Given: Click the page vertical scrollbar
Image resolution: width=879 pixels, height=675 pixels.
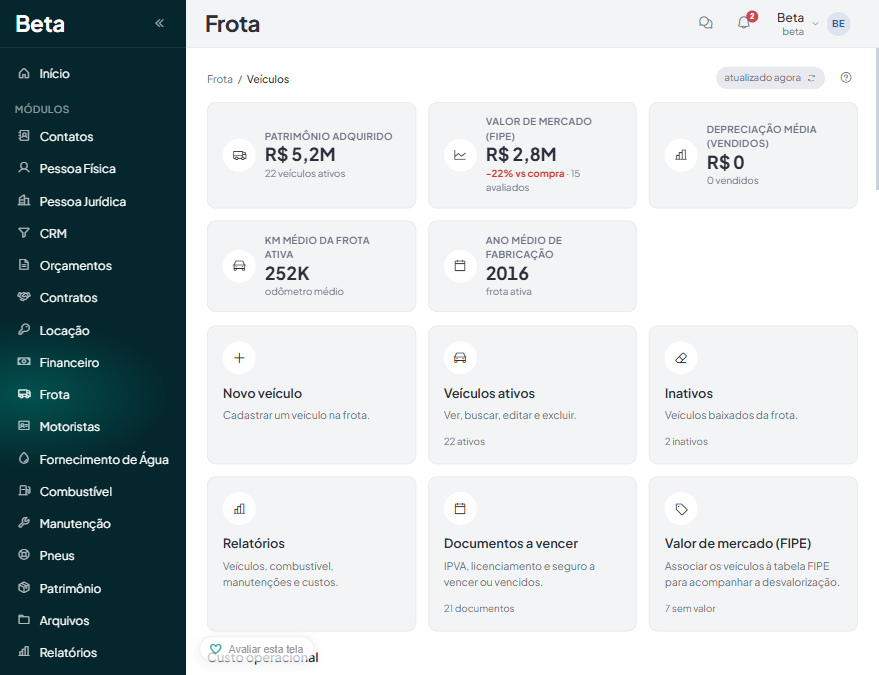Looking at the screenshot, I should 876,118.
